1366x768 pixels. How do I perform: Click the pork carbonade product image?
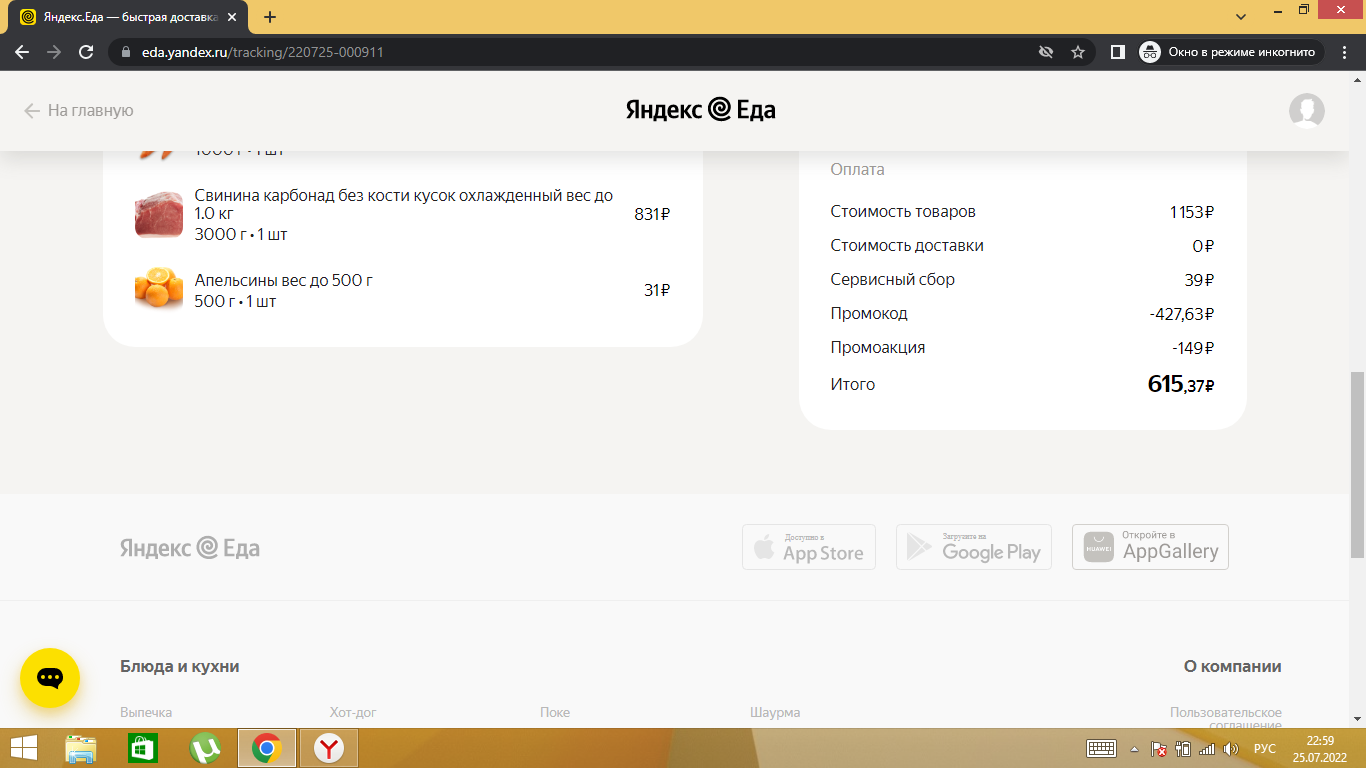[x=159, y=214]
